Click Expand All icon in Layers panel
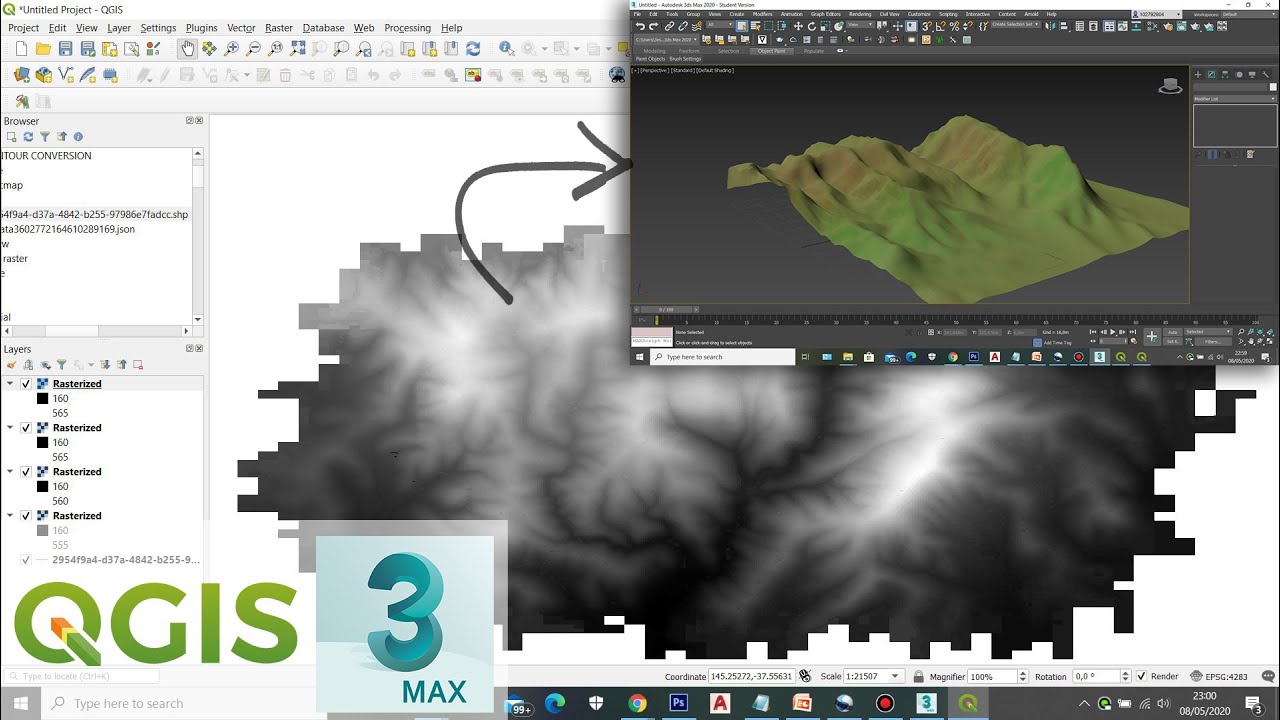 click(105, 365)
